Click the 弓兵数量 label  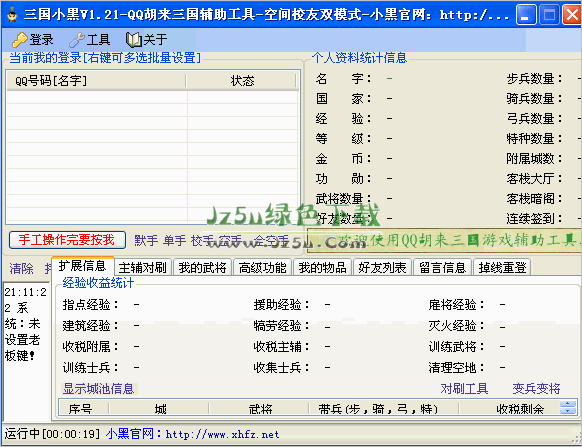click(534, 118)
